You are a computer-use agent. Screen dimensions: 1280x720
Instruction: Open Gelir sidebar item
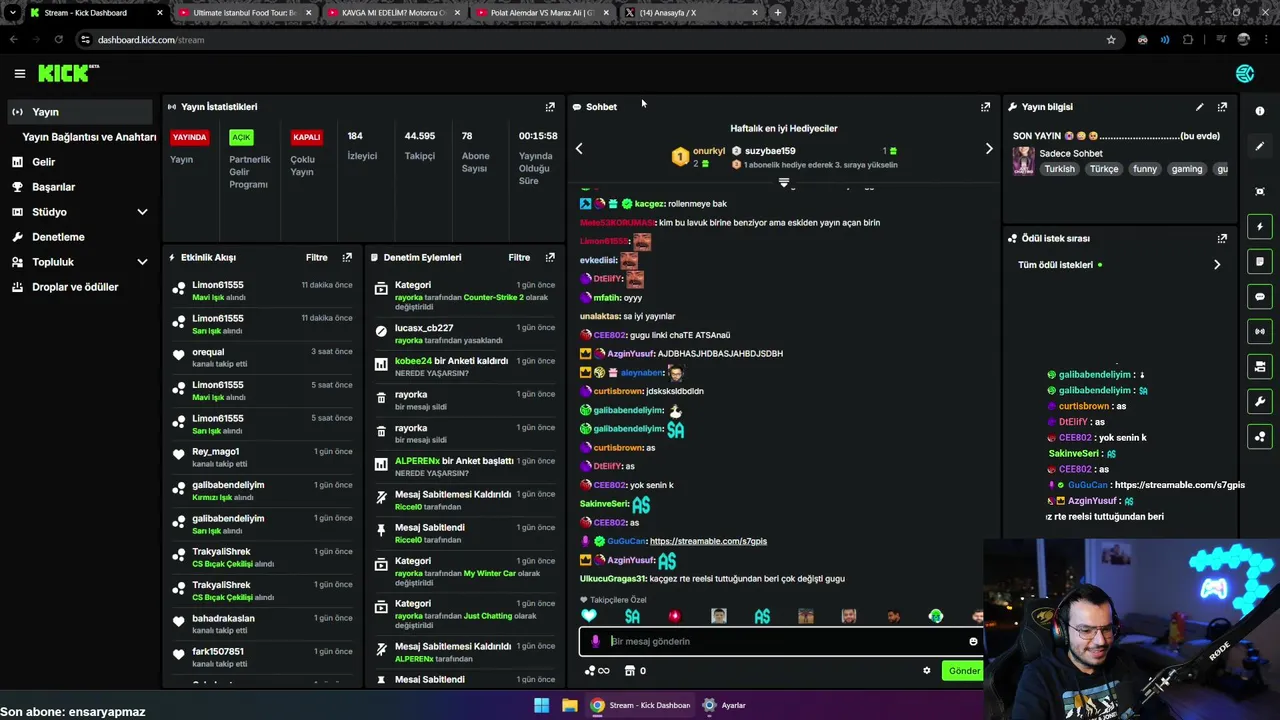pos(80,162)
